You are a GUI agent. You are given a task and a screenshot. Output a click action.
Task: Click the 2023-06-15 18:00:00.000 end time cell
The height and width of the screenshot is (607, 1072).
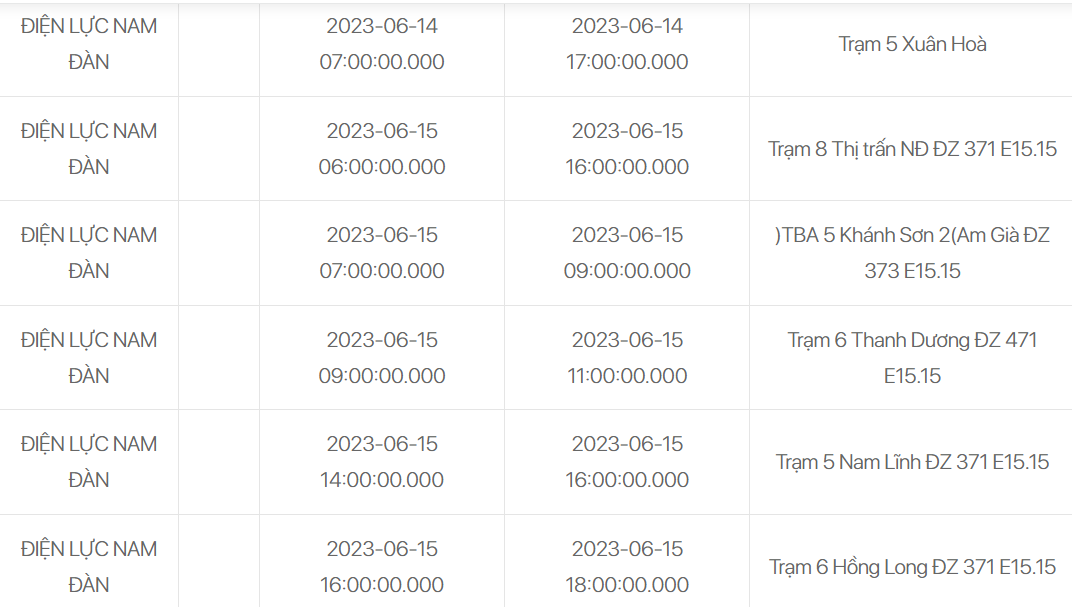[627, 567]
